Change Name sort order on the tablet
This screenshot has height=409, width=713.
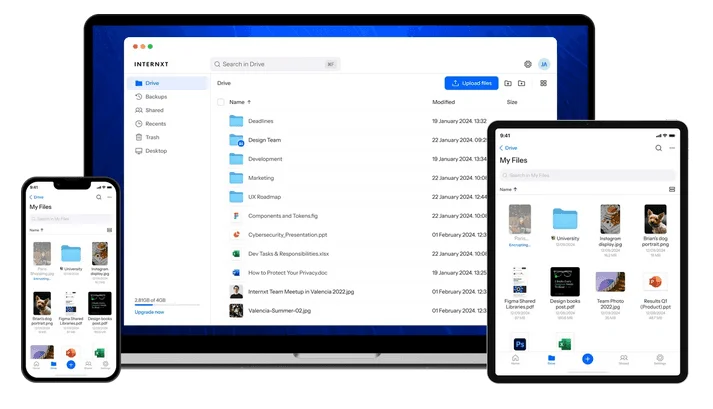[x=508, y=189]
